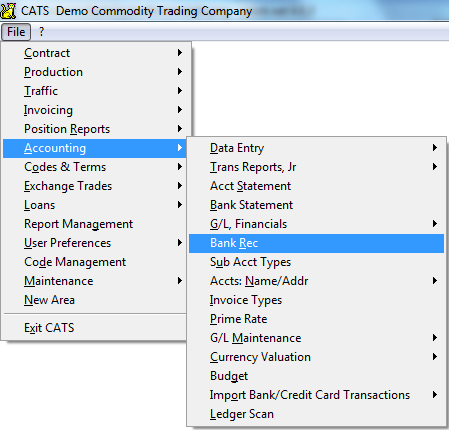Select Exit CATS to quit
449x430 pixels.
tap(94, 328)
